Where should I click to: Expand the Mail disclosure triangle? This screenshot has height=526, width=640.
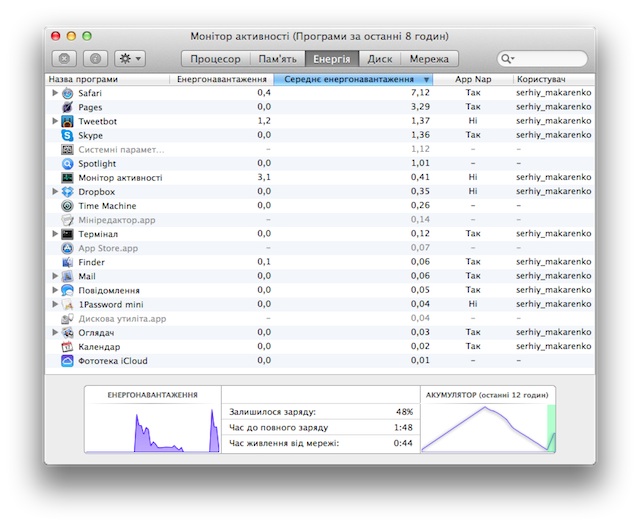(55, 276)
